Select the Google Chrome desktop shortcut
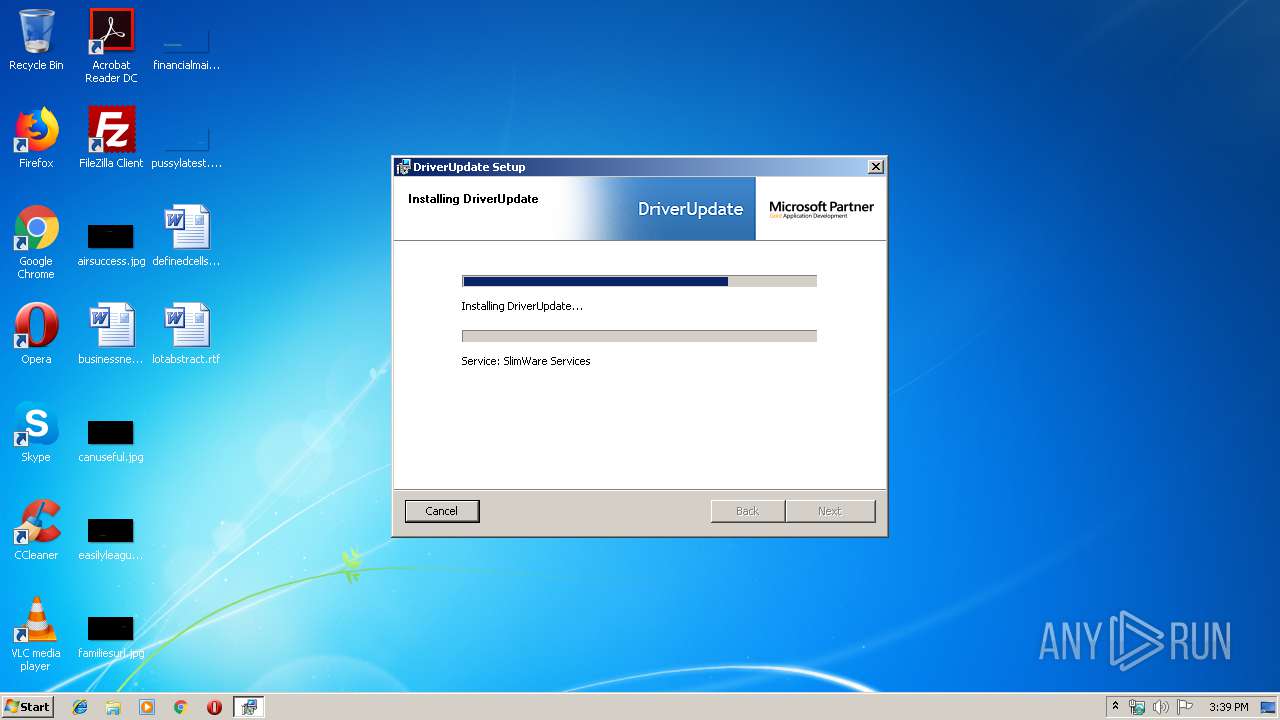This screenshot has width=1280, height=720. 36,242
